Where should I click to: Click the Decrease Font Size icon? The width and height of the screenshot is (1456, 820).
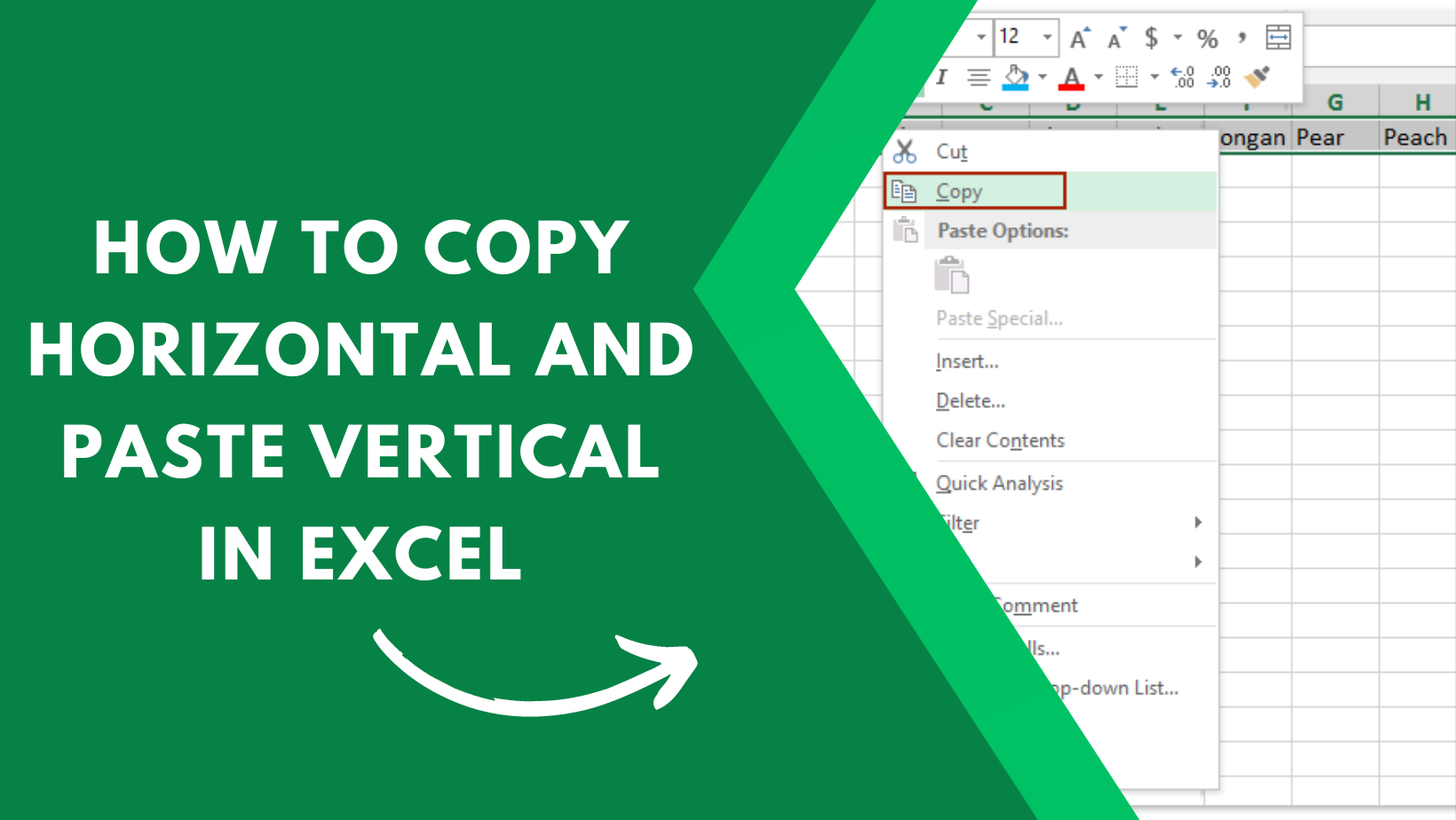tap(1116, 37)
